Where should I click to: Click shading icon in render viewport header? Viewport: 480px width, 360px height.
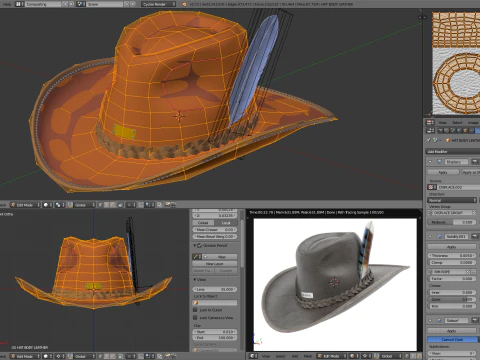[354, 356]
